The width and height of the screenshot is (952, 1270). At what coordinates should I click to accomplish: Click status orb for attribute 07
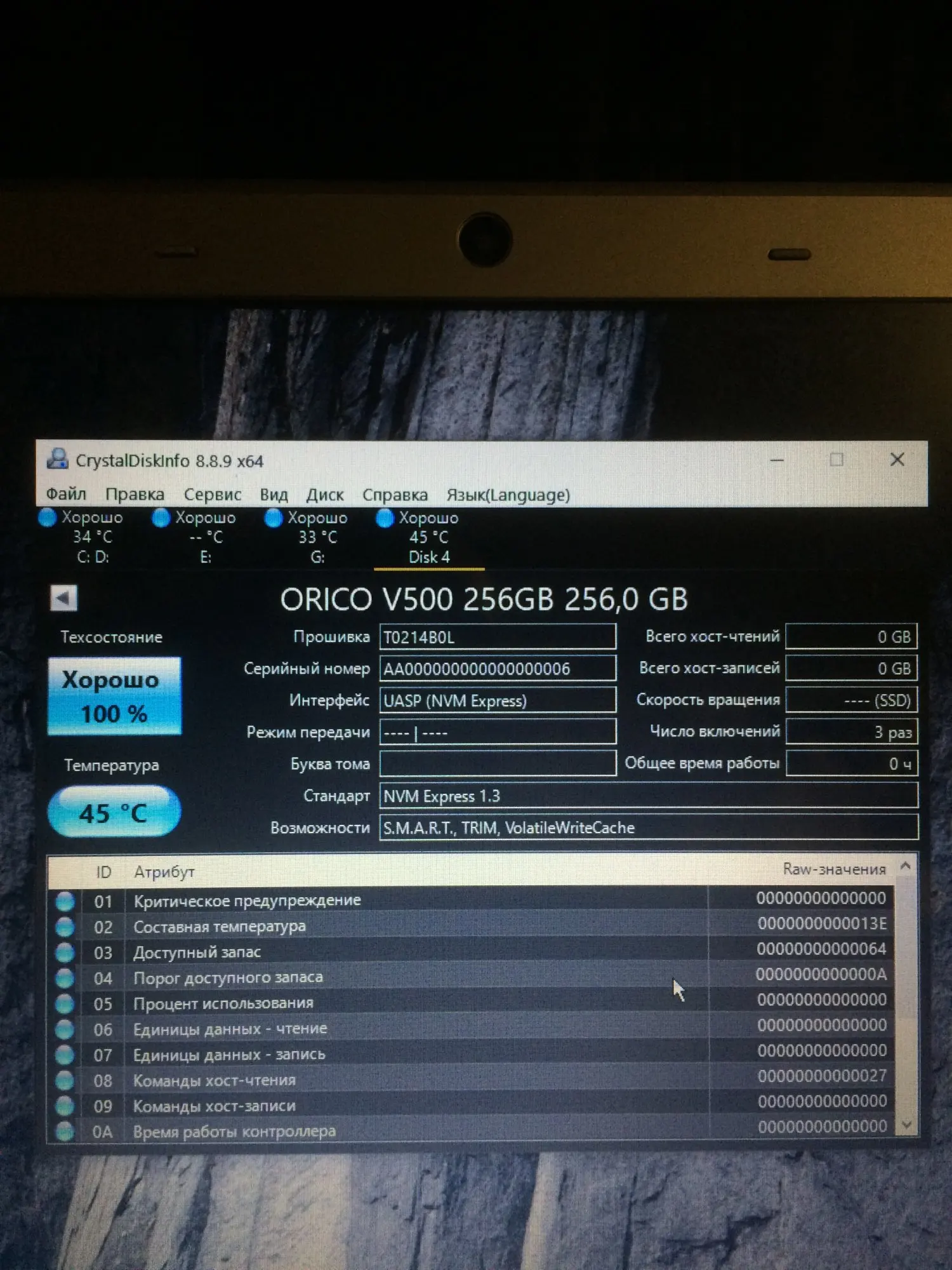point(65,1055)
